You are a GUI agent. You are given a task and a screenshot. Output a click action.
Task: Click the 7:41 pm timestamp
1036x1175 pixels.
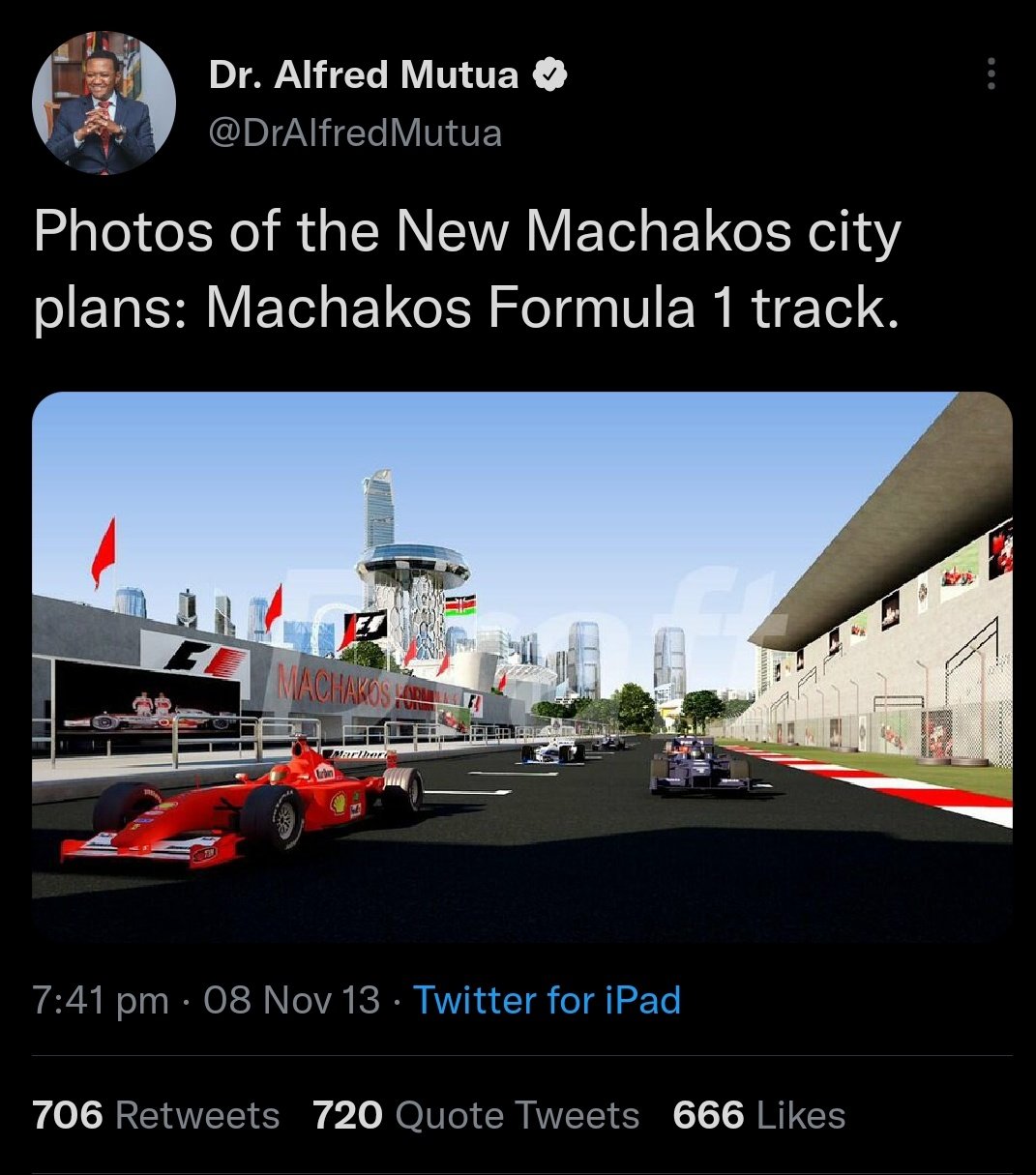click(x=101, y=1000)
